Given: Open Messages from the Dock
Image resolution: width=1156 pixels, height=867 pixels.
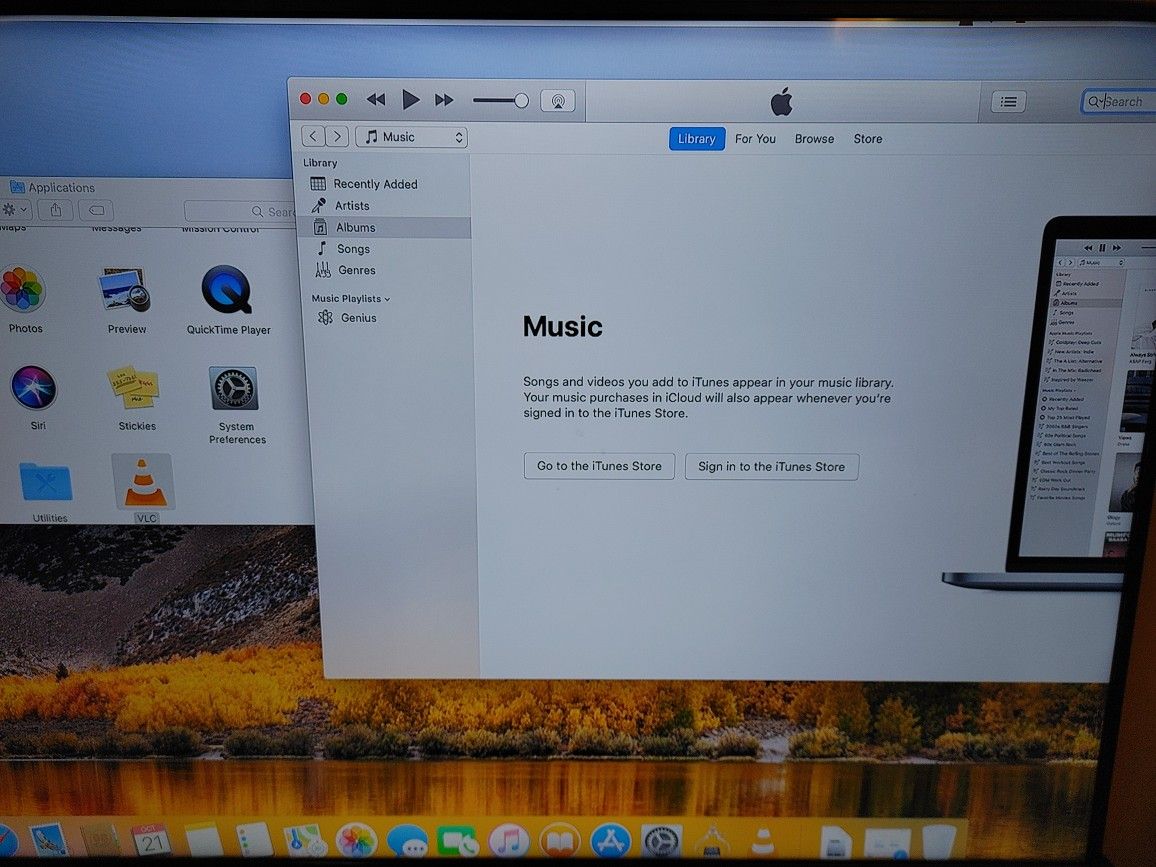Looking at the screenshot, I should coord(408,841).
